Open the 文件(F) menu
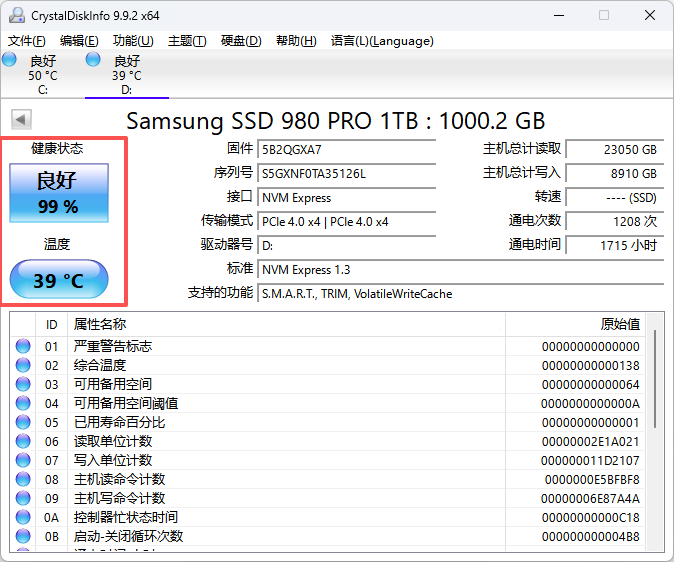674x562 pixels. (27, 41)
